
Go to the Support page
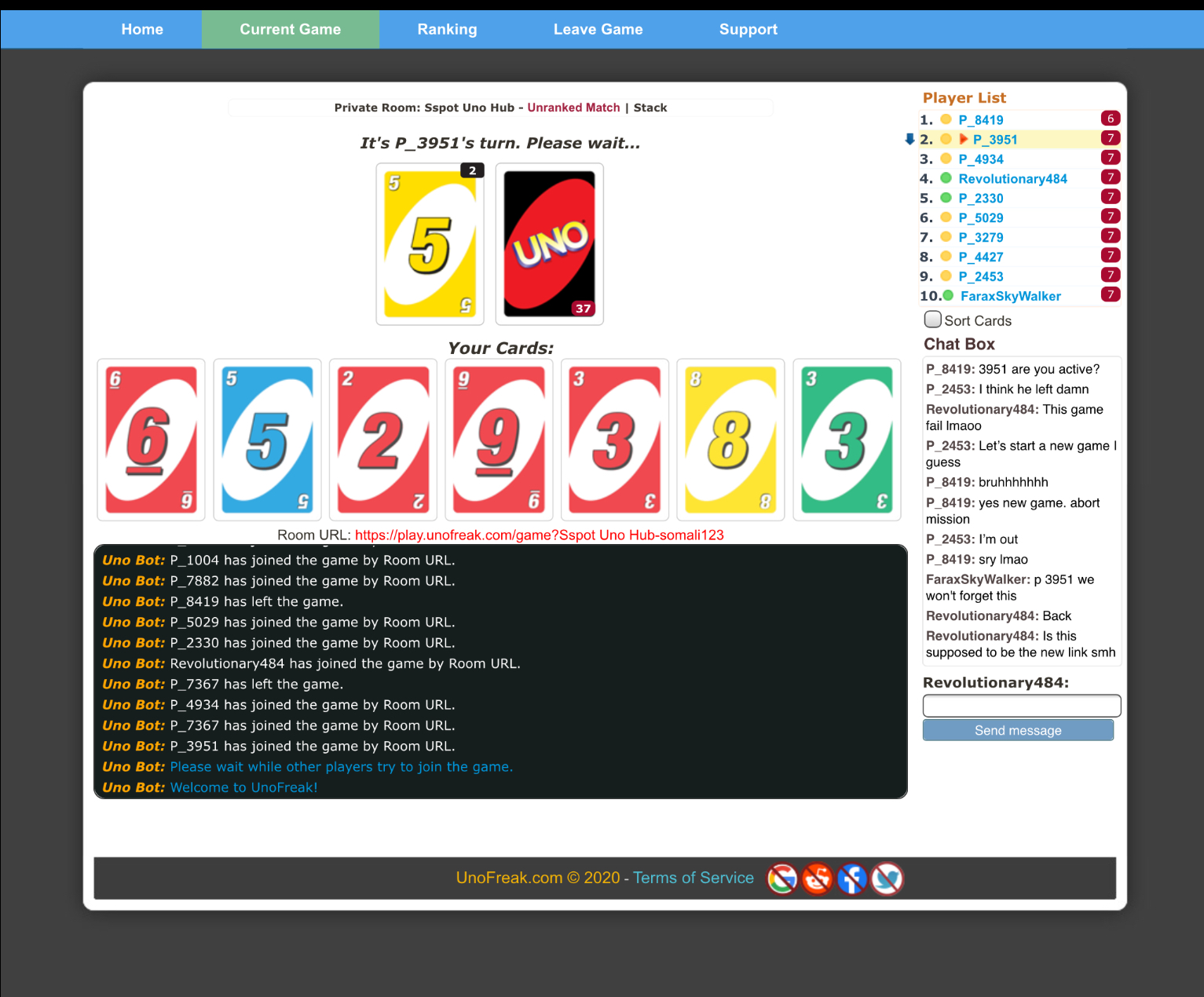[748, 30]
